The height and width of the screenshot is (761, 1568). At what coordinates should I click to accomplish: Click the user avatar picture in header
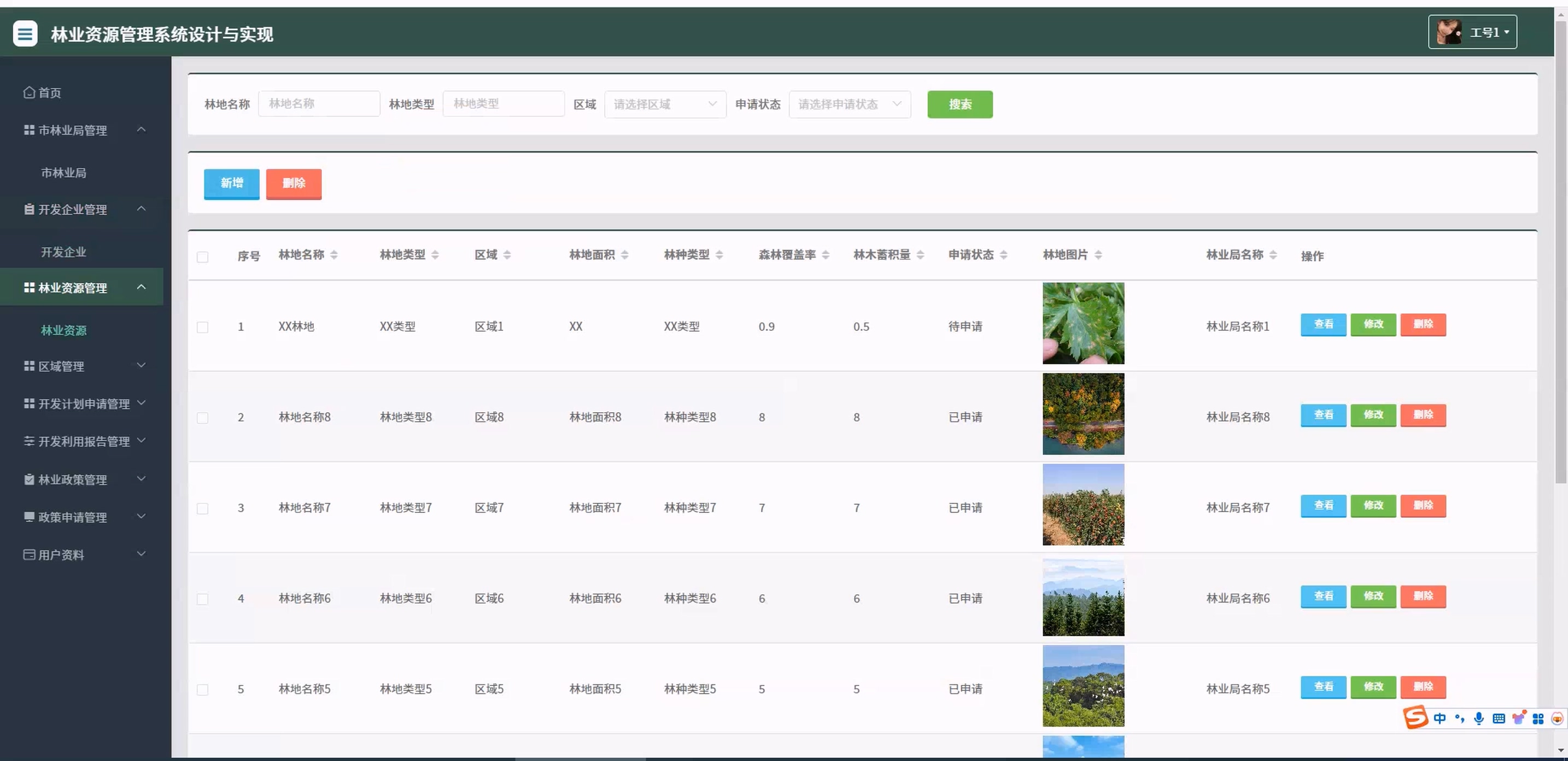(x=1448, y=32)
